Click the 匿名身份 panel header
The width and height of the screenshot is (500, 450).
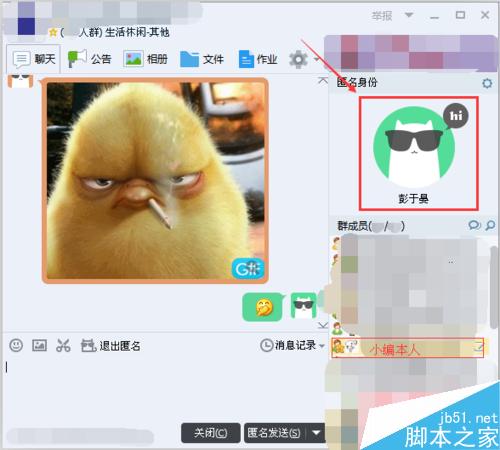357,82
